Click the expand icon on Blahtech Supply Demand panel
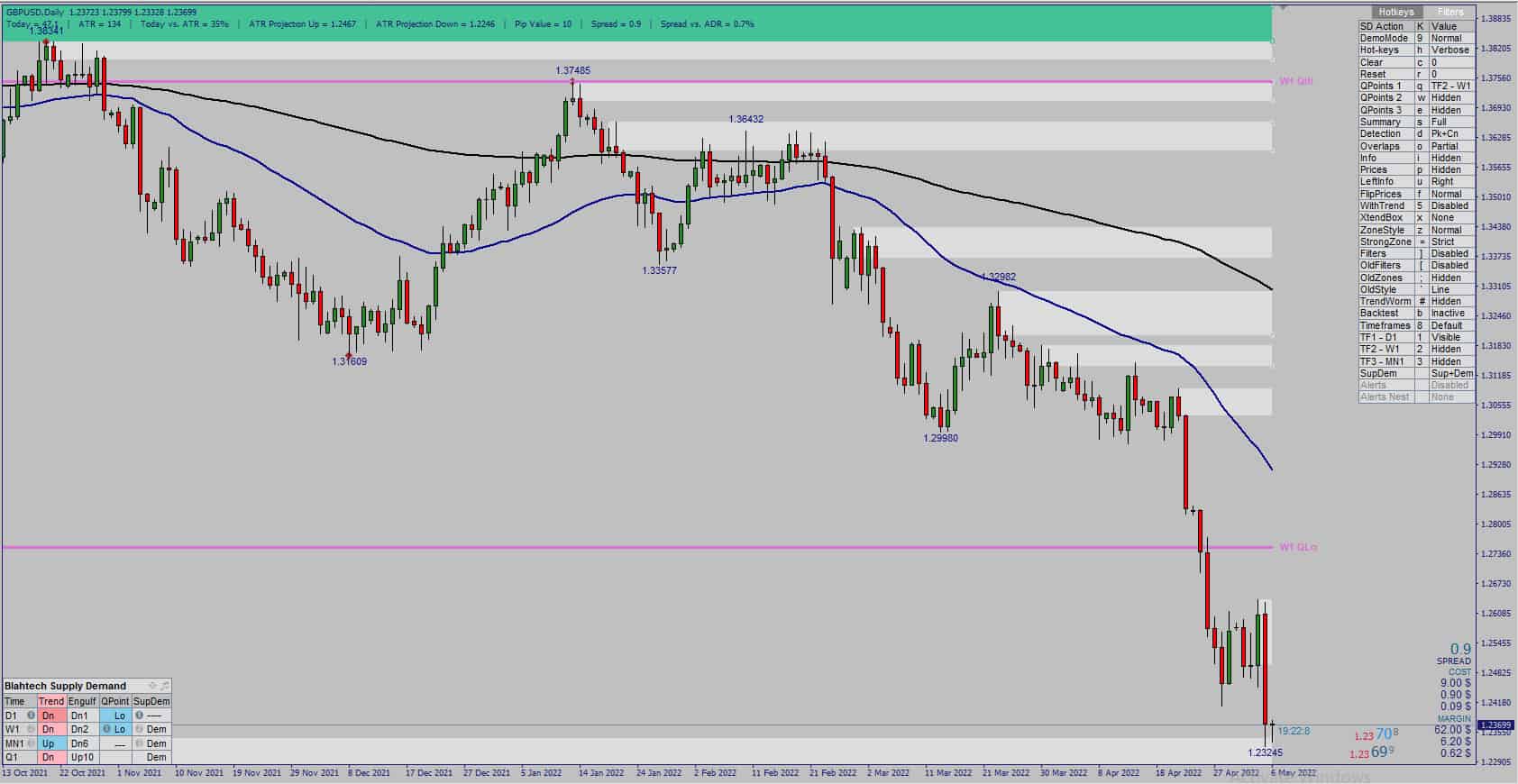 click(164, 686)
